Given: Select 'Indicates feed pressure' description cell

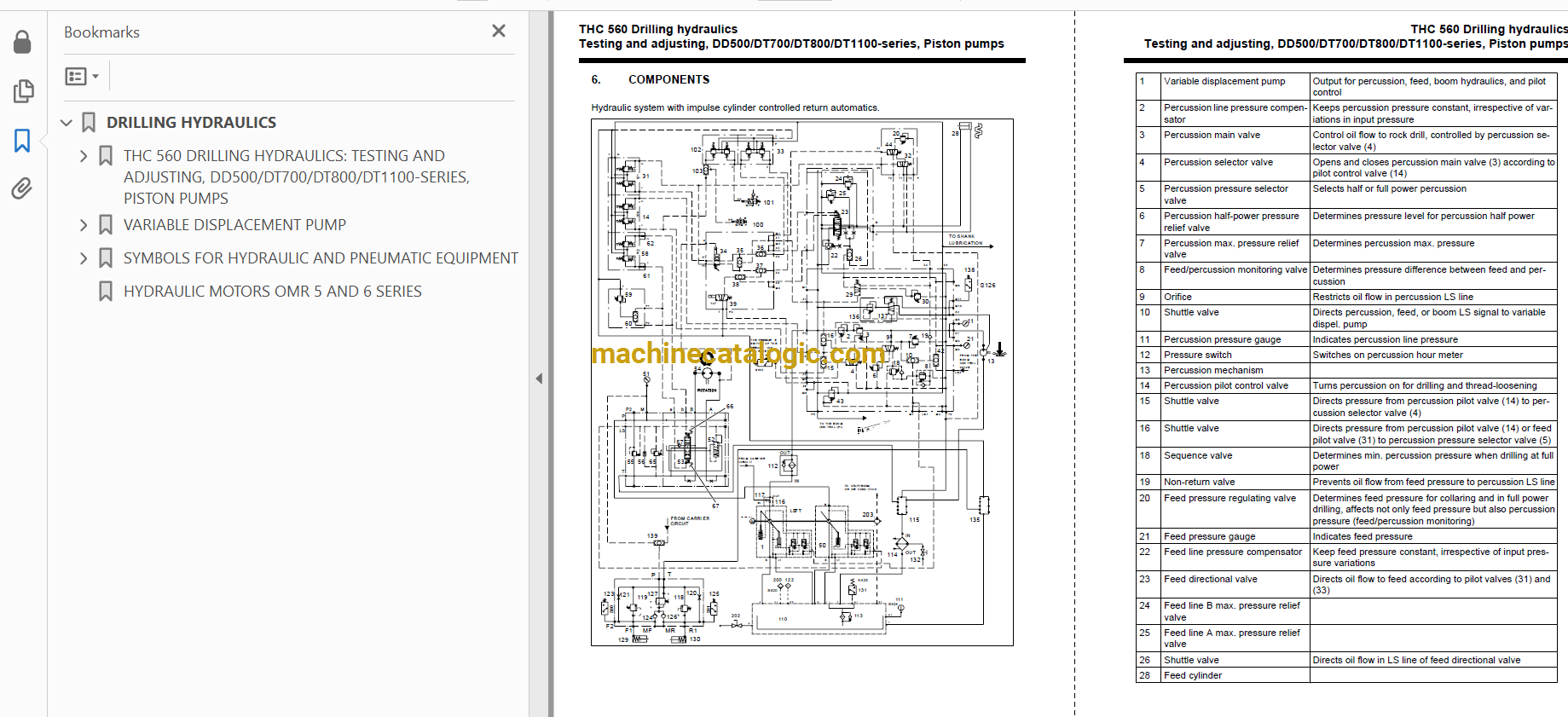Looking at the screenshot, I should (x=1433, y=536).
